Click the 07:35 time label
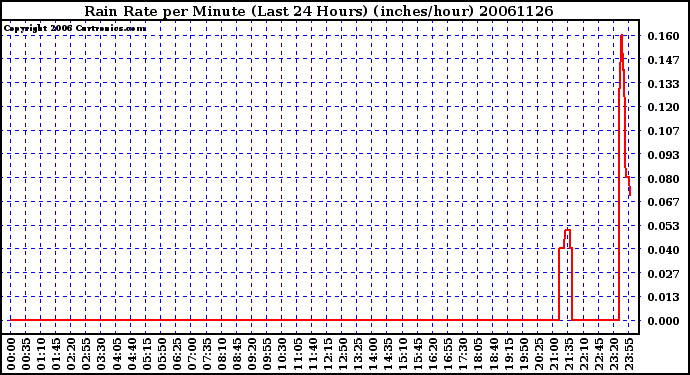Screen dimensions: 690x375 pyautogui.click(x=207, y=354)
